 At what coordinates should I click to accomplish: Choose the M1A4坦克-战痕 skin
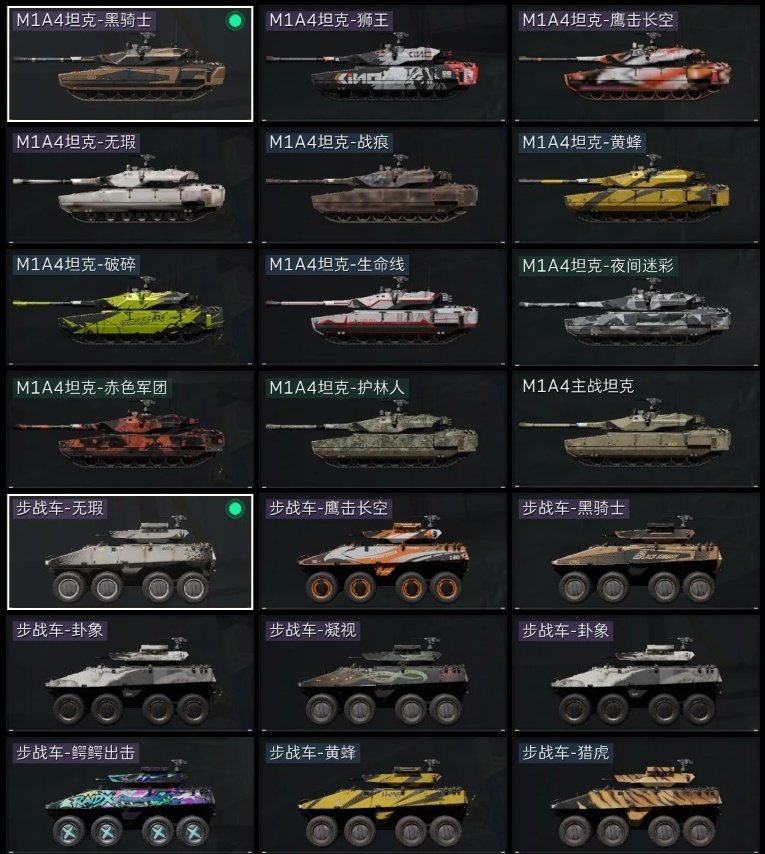(383, 185)
